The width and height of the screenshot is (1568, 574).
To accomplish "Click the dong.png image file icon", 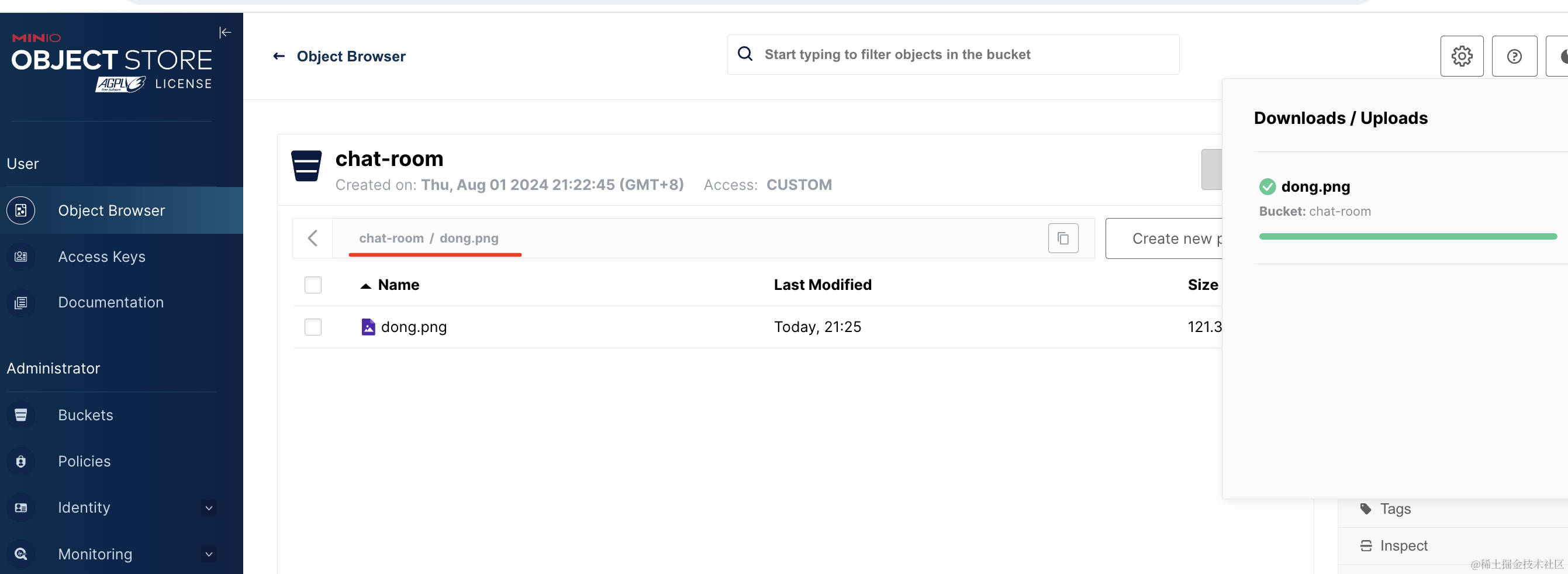I will pyautogui.click(x=368, y=327).
